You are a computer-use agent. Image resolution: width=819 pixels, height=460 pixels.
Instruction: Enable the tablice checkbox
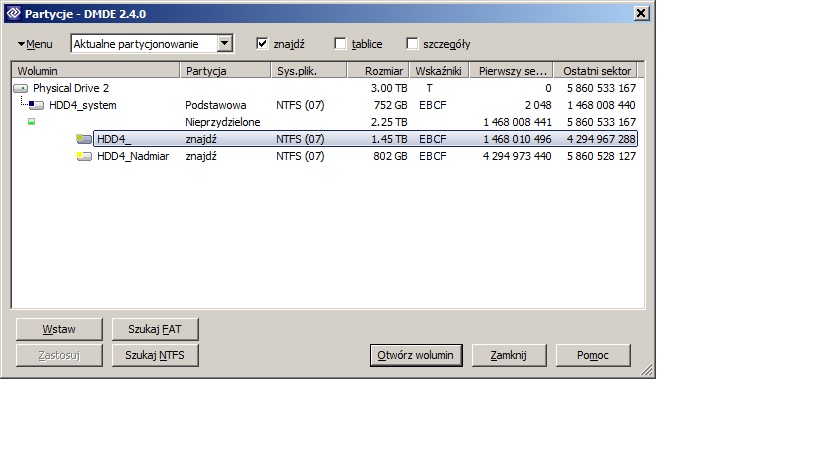coord(340,44)
